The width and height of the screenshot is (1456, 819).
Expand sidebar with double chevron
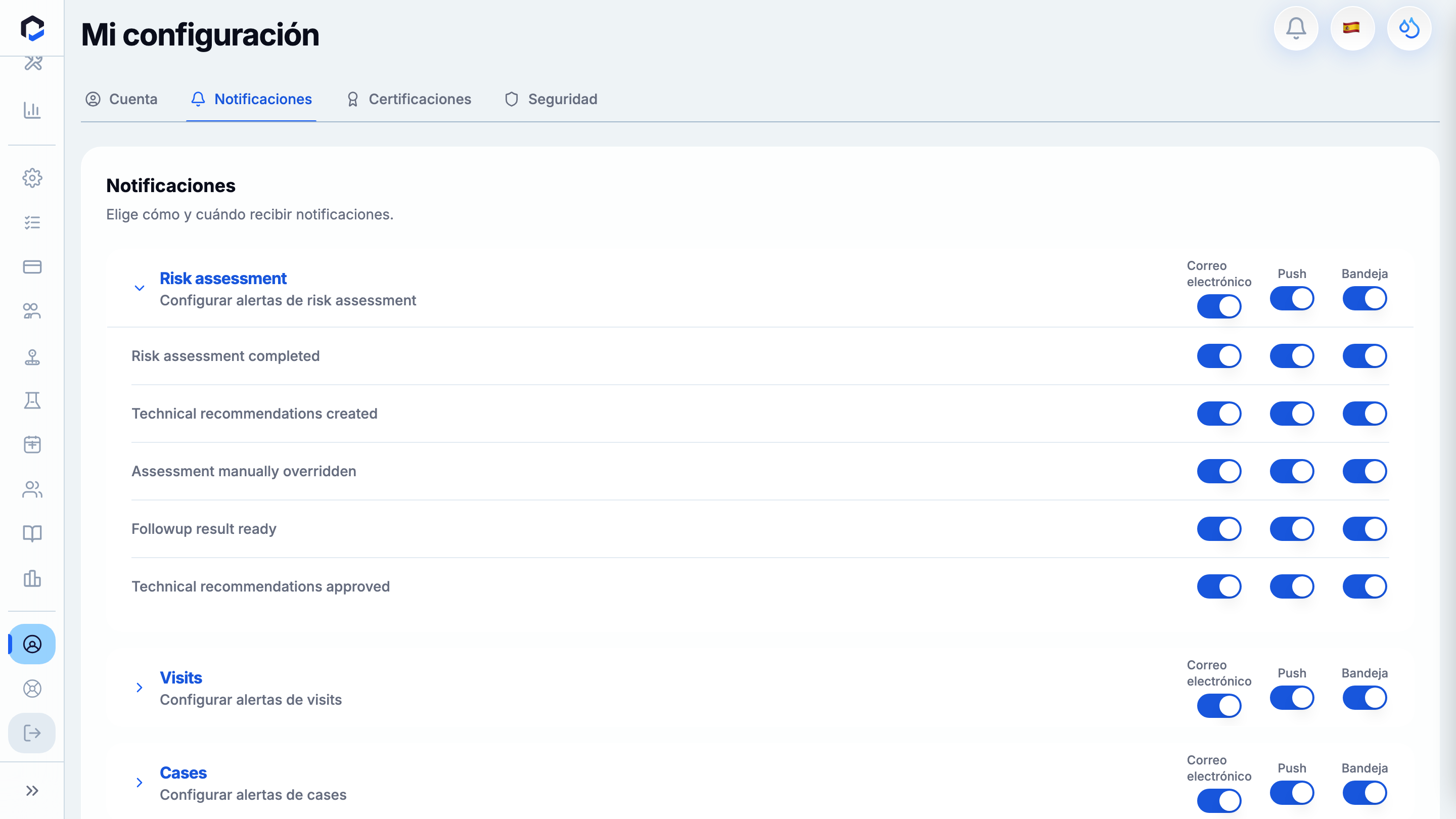[x=32, y=791]
